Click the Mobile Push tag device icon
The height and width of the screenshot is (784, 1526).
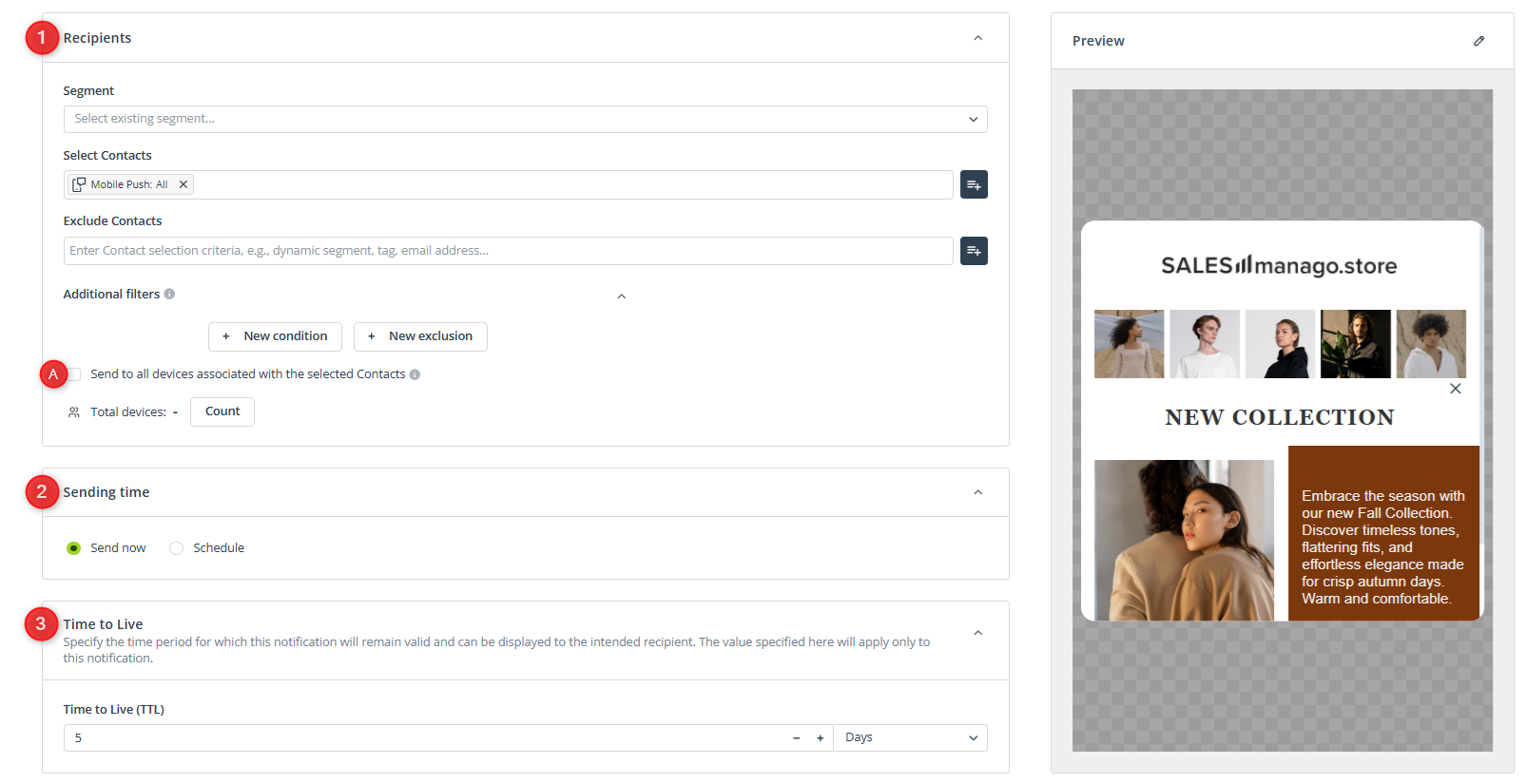[x=79, y=184]
